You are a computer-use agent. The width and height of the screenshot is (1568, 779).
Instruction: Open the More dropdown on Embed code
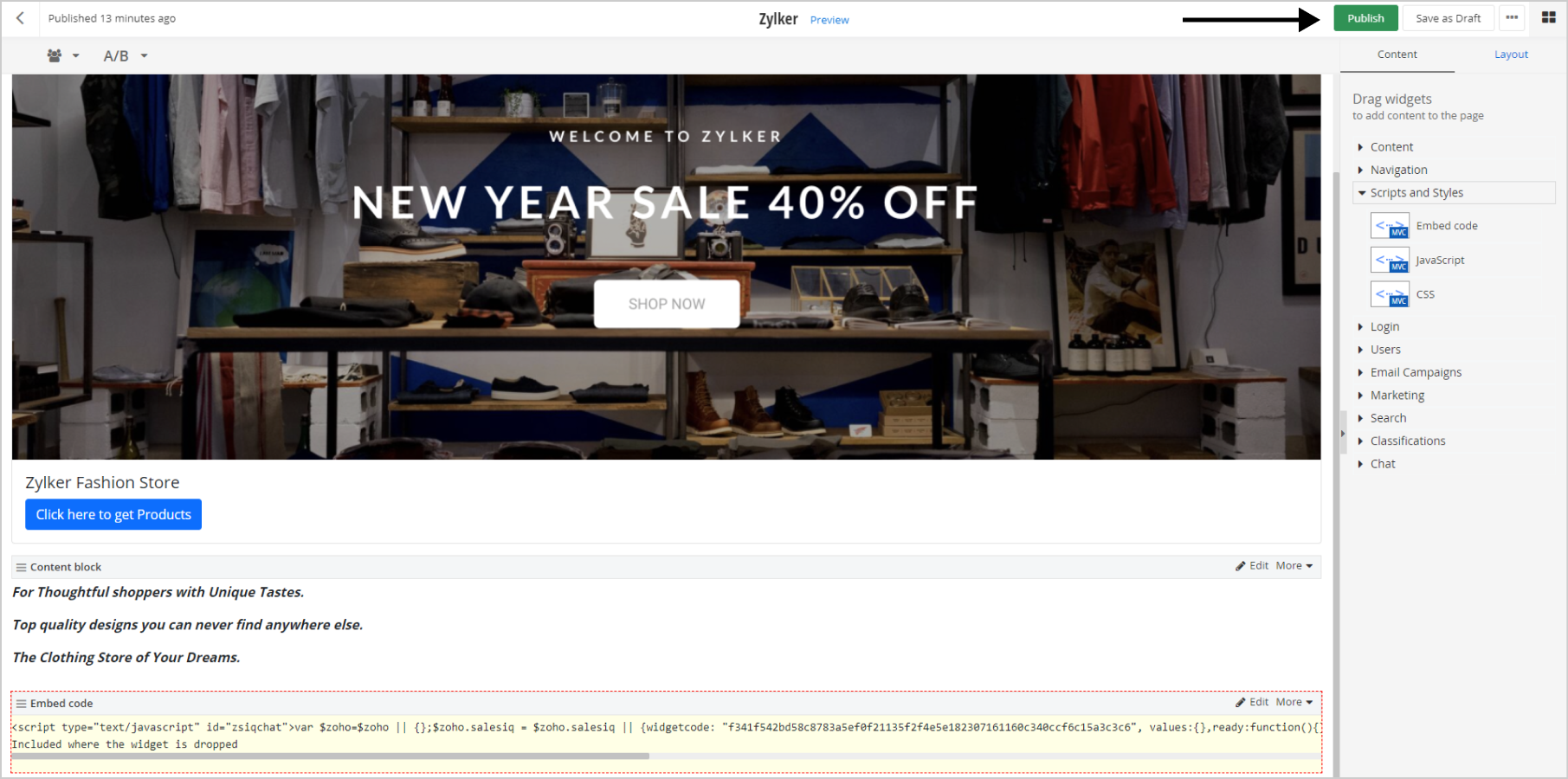coord(1294,702)
